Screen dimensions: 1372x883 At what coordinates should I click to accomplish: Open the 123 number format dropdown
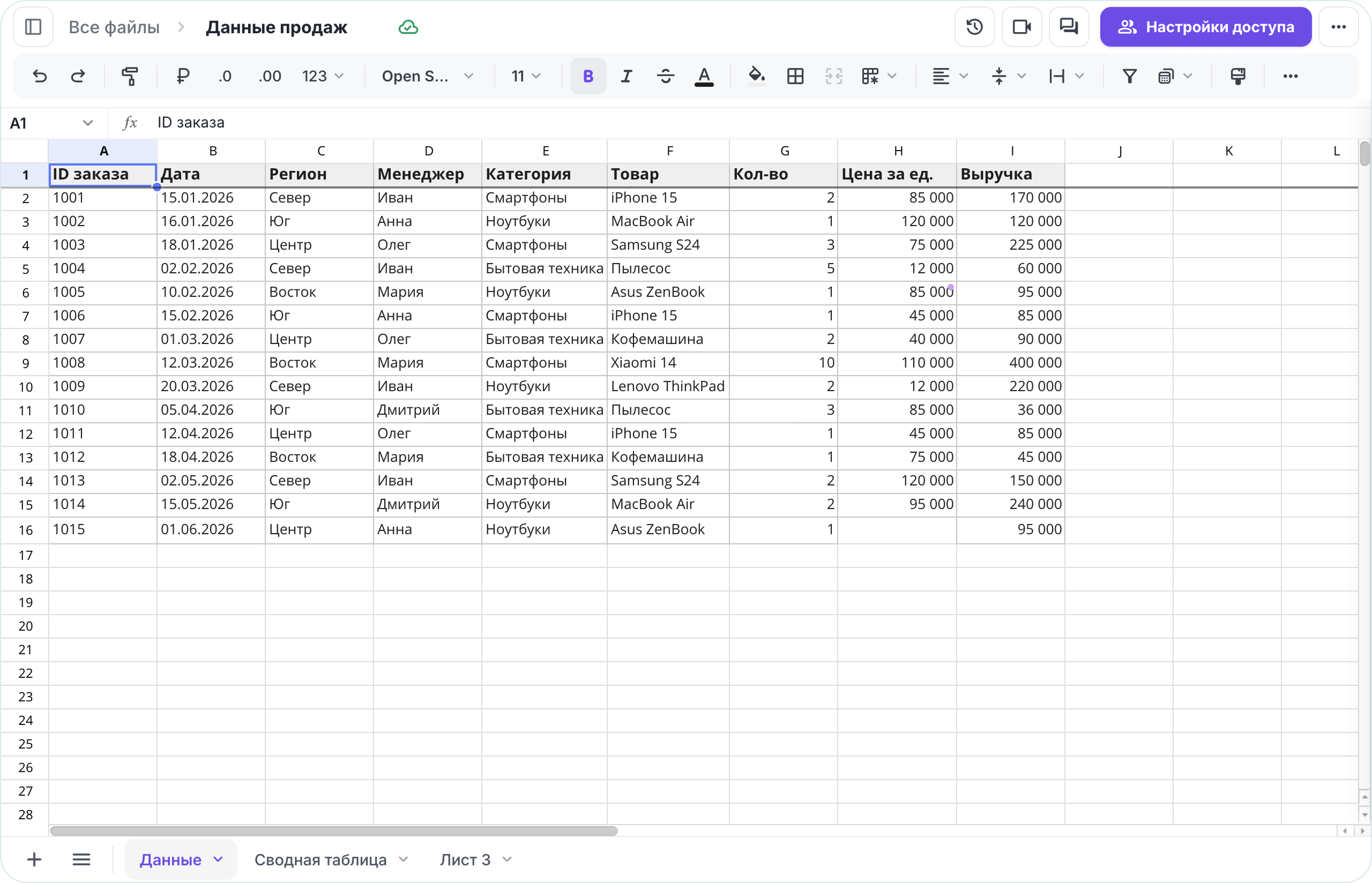click(323, 76)
